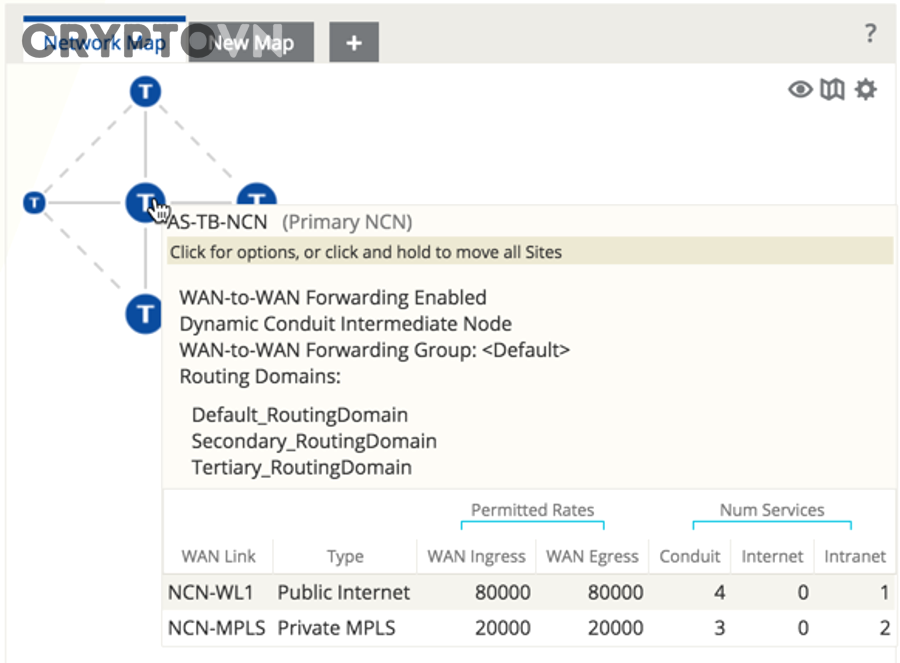The image size is (900, 663).
Task: Click the Permitted Rates group header
Action: (x=532, y=510)
